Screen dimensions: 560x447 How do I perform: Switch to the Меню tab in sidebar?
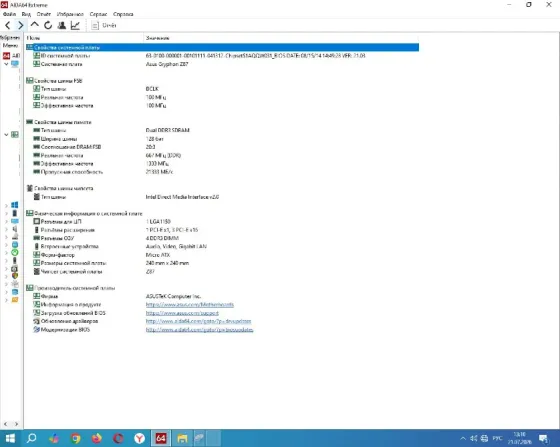(10, 45)
